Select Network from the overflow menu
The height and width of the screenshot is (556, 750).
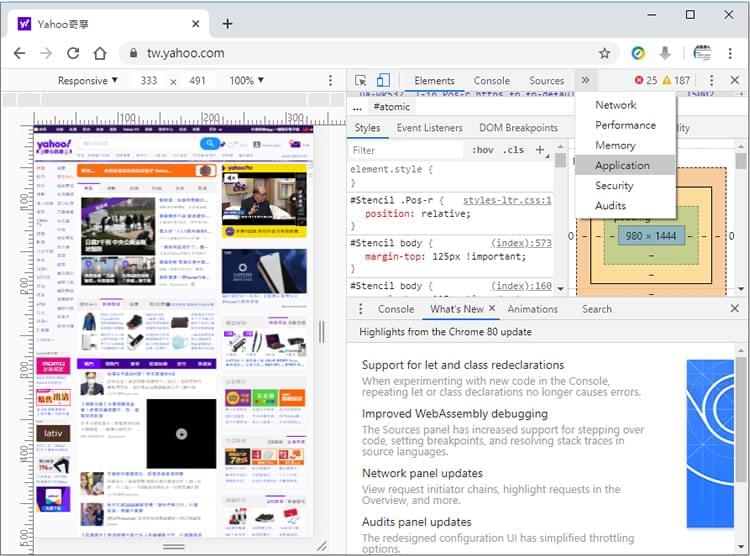626,105
